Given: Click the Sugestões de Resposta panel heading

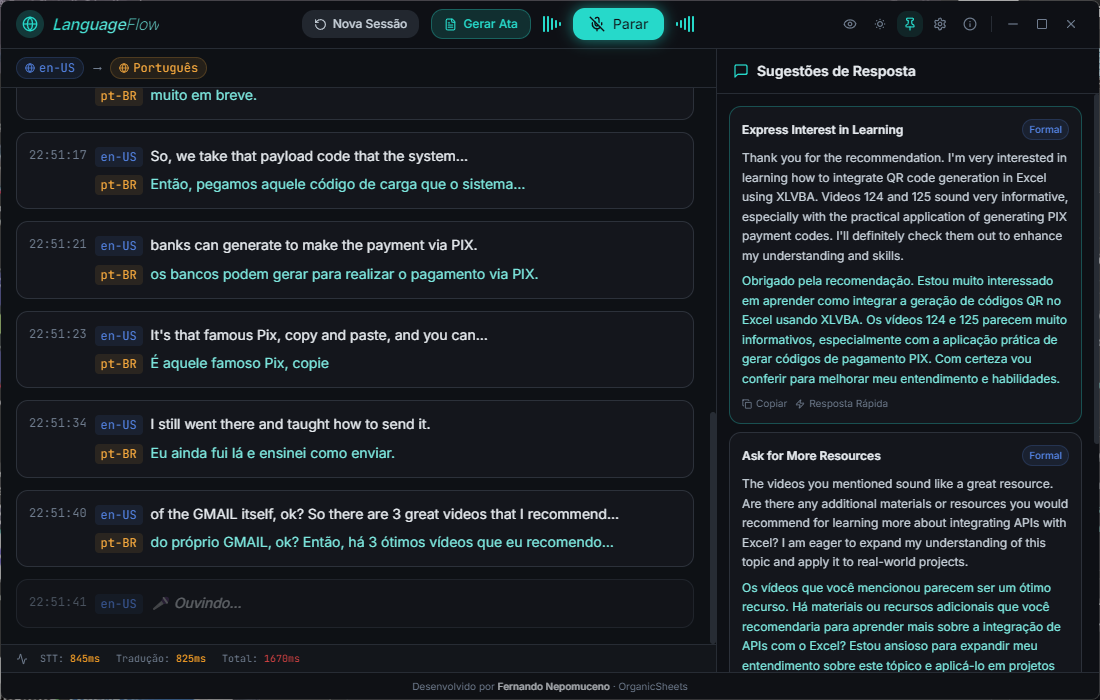Looking at the screenshot, I should tap(836, 71).
